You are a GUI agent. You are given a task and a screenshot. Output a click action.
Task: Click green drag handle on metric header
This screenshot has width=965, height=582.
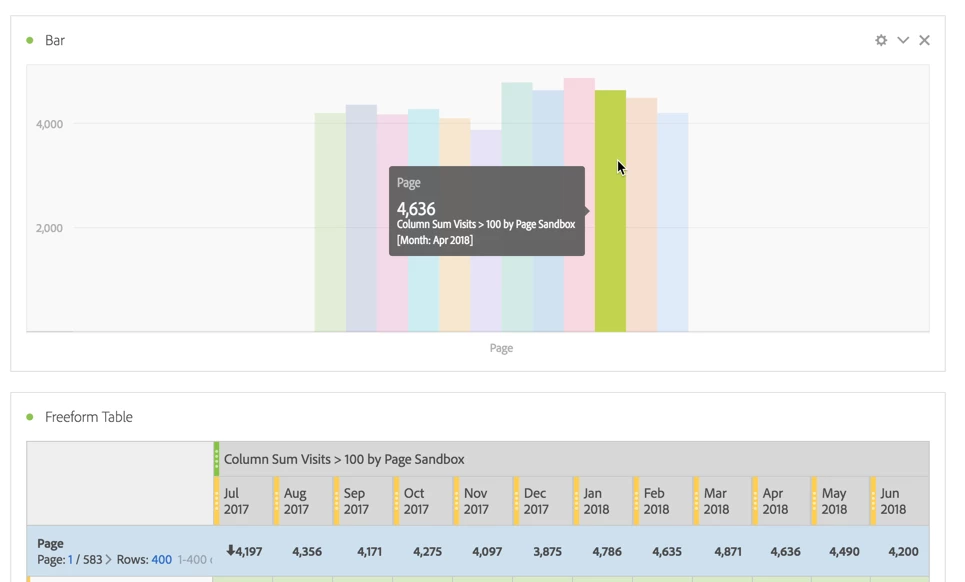point(216,458)
